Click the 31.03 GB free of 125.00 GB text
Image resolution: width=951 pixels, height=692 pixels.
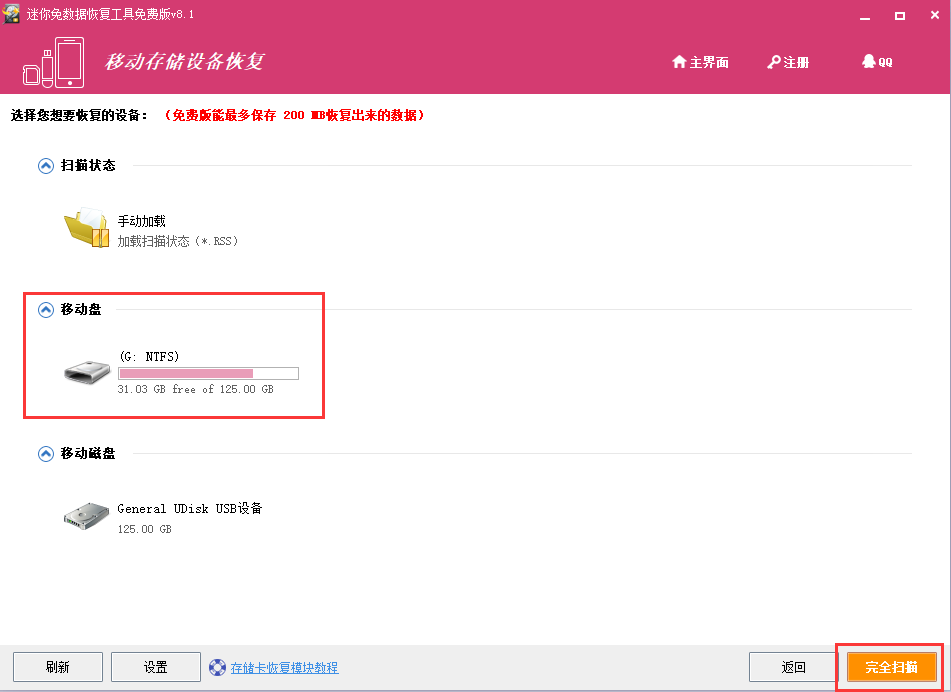click(195, 389)
